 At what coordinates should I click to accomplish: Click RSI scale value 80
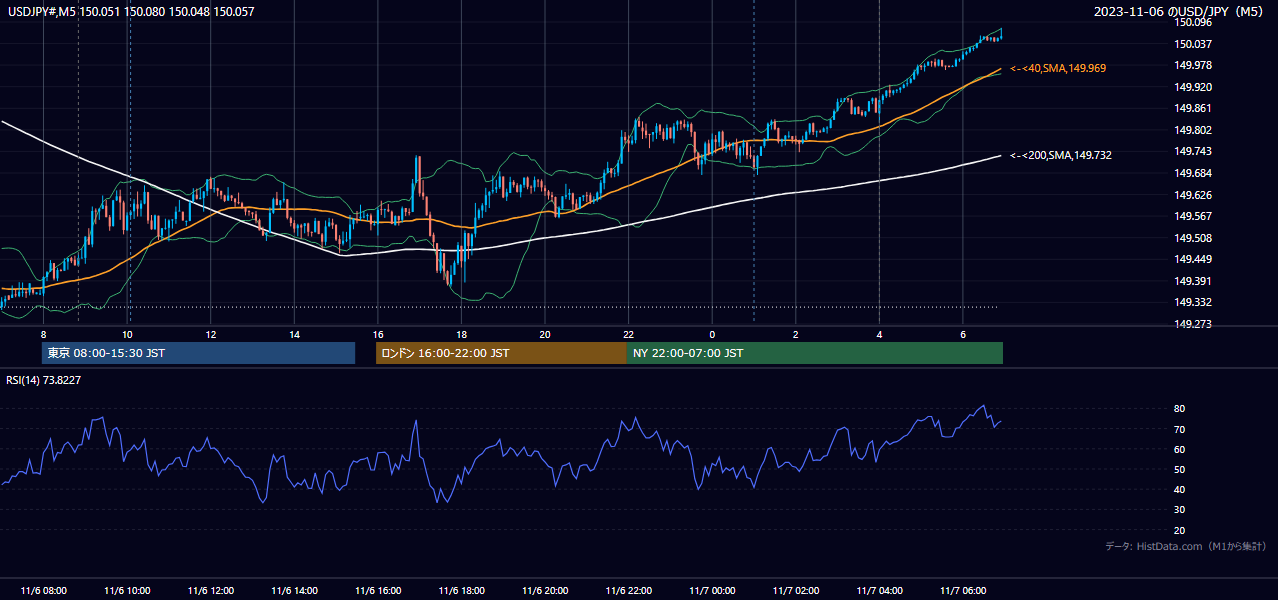coord(1180,409)
